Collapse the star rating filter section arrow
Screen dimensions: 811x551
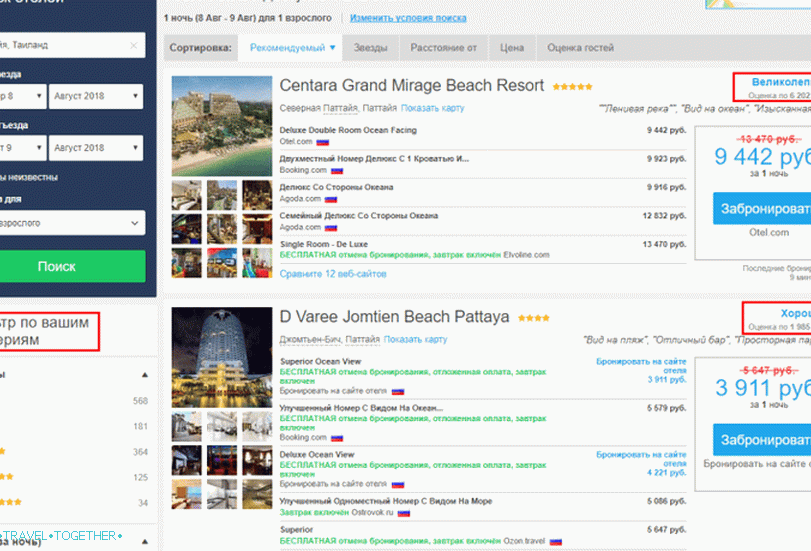coord(145,375)
